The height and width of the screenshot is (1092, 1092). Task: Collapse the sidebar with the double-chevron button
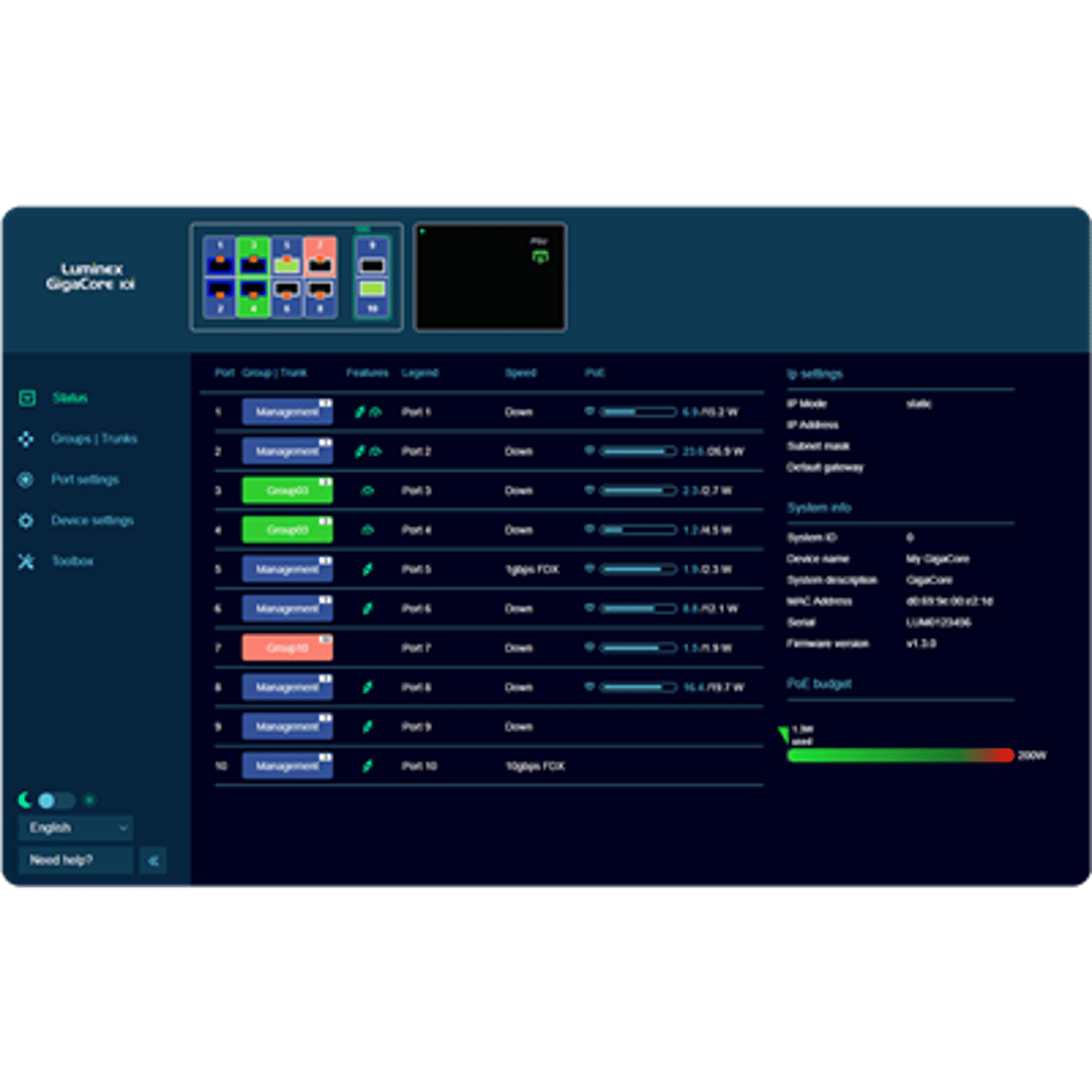click(x=153, y=860)
